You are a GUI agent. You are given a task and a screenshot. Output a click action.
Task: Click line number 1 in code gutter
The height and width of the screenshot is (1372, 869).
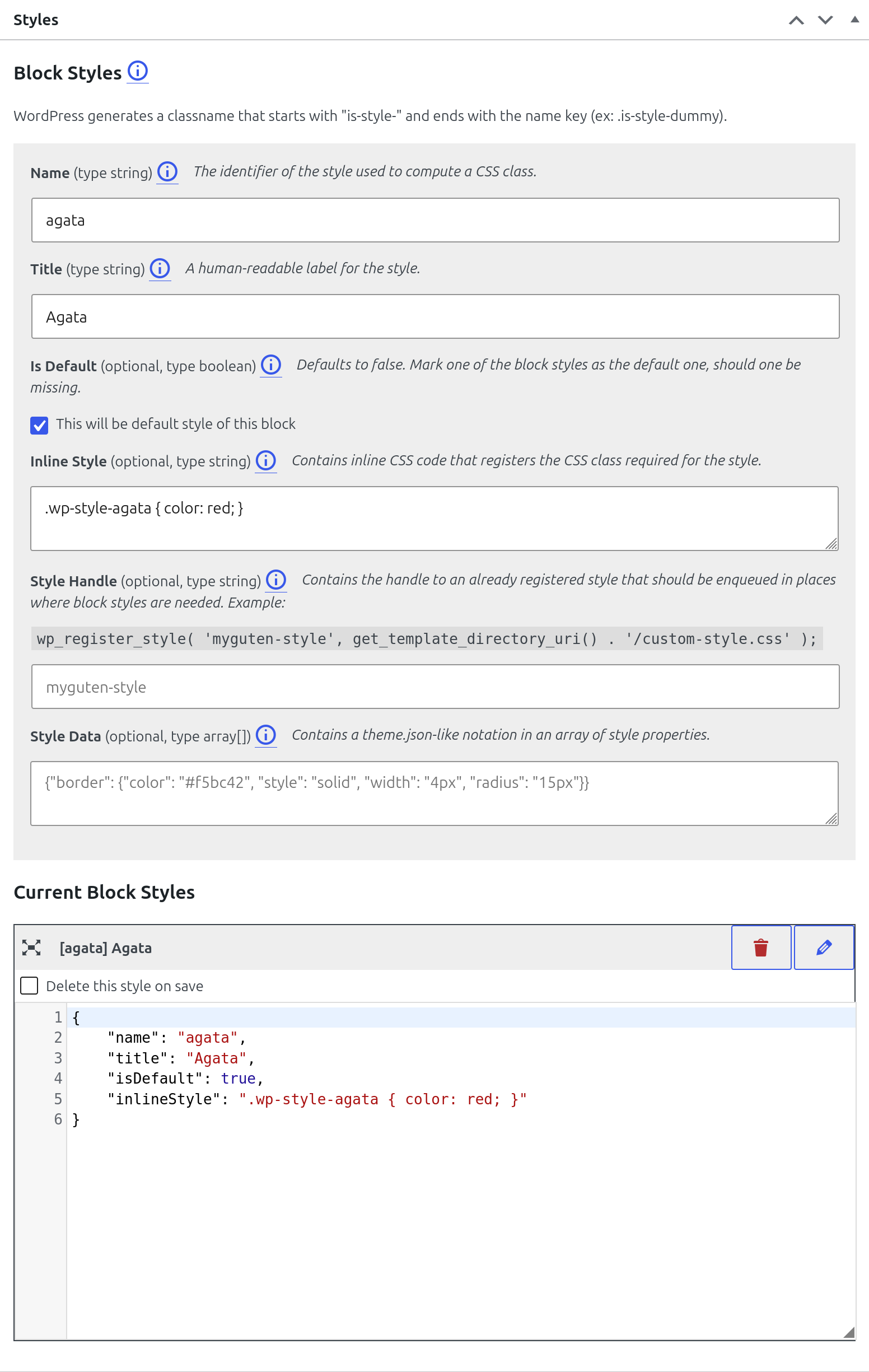click(58, 1017)
